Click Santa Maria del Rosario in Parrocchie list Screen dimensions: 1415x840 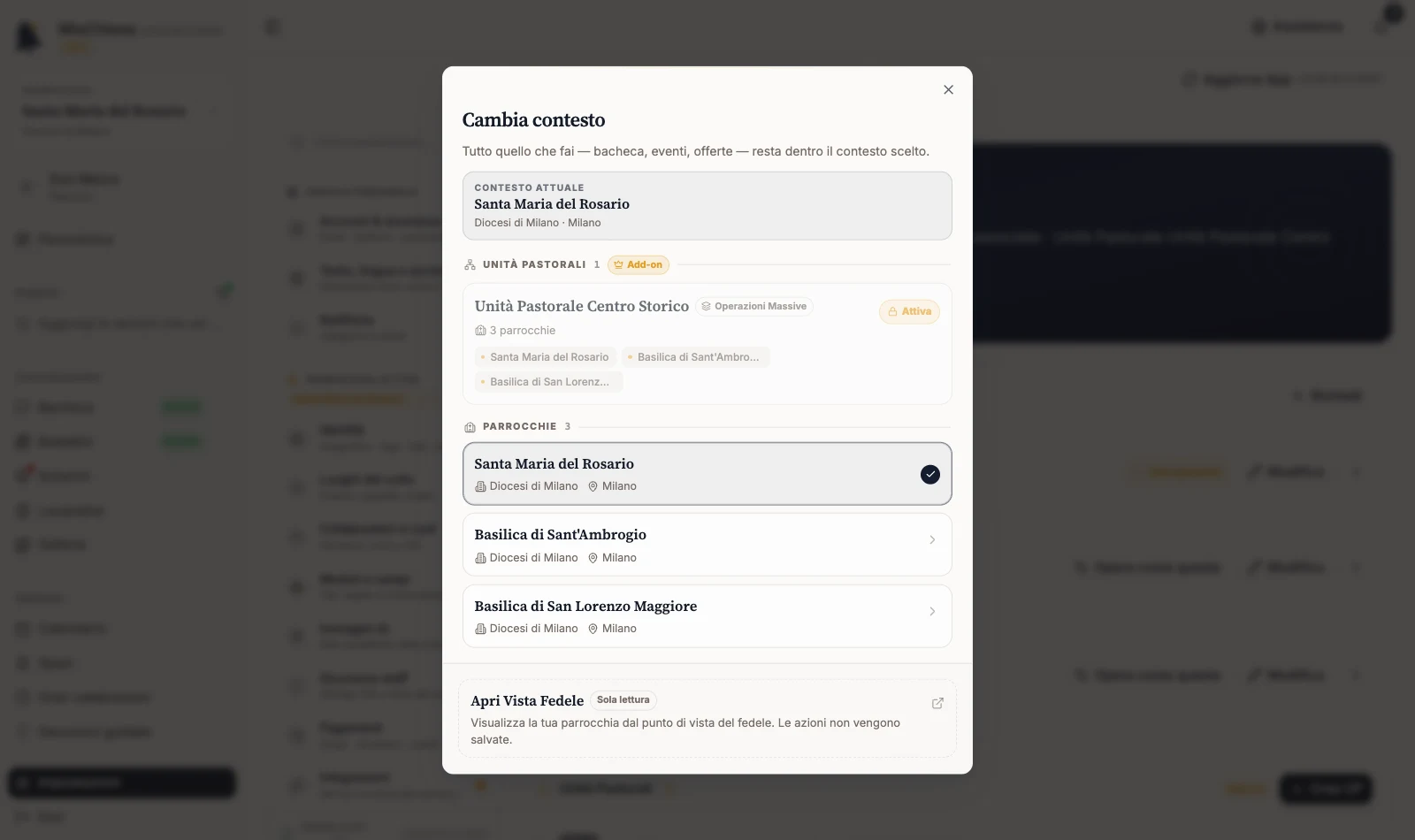click(x=707, y=474)
